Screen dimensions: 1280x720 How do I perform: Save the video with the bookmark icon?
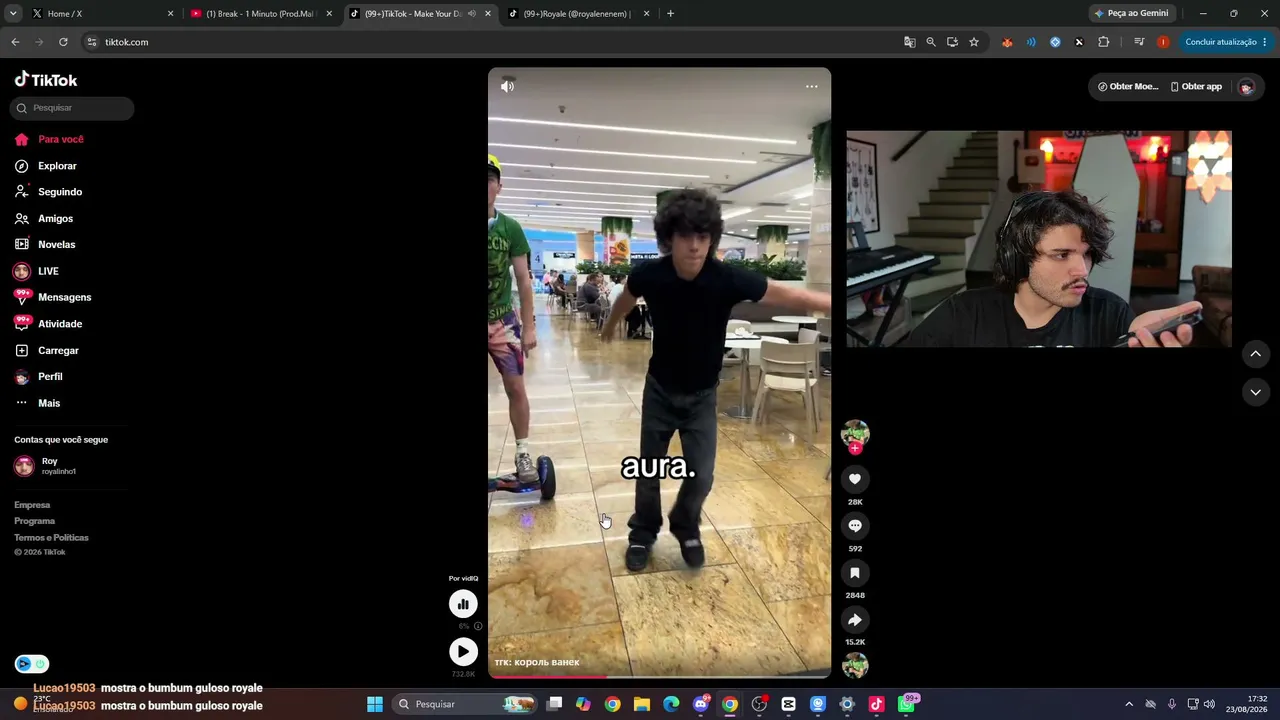pyautogui.click(x=855, y=573)
